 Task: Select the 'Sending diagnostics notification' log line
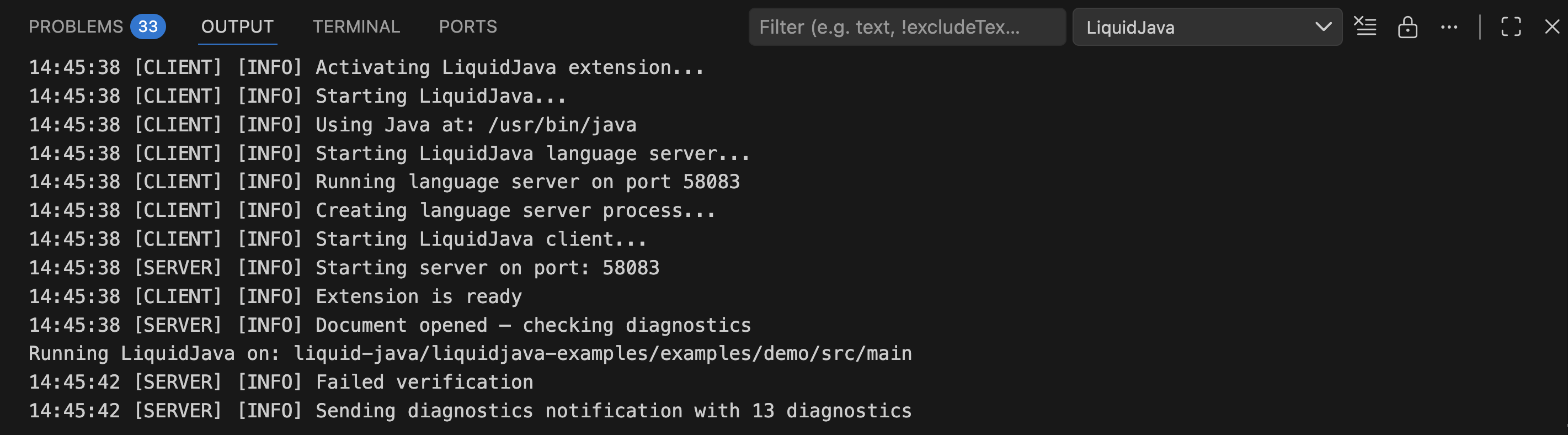click(x=613, y=411)
